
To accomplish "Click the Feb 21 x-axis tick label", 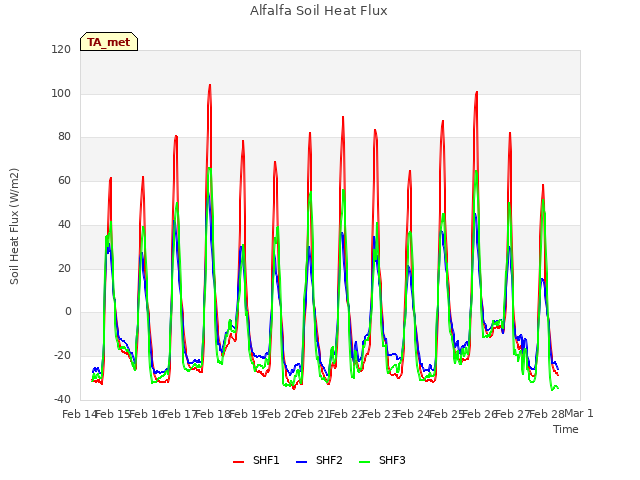I will click(x=313, y=414).
